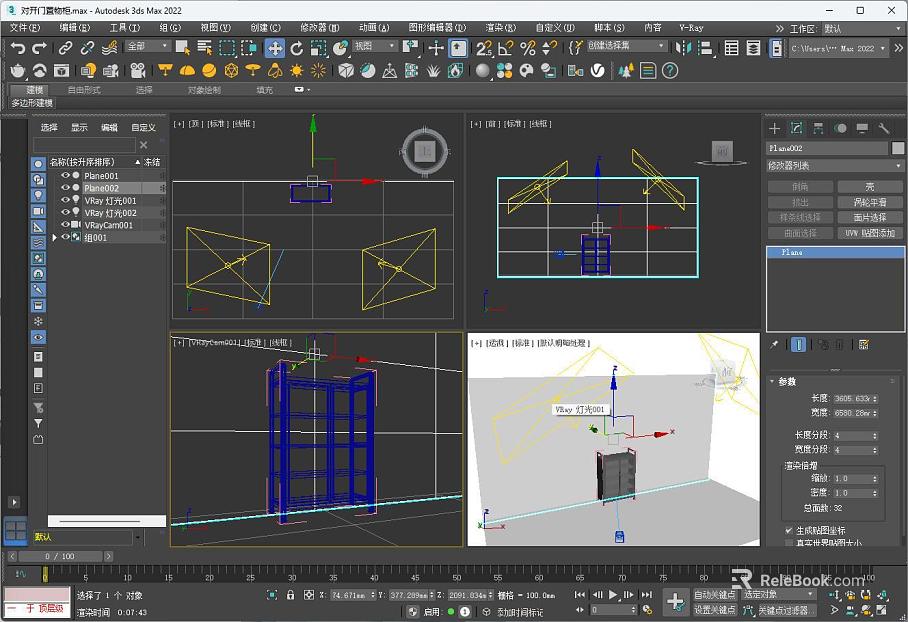Open the Modify panel tab icon
908x622 pixels.
coord(796,129)
